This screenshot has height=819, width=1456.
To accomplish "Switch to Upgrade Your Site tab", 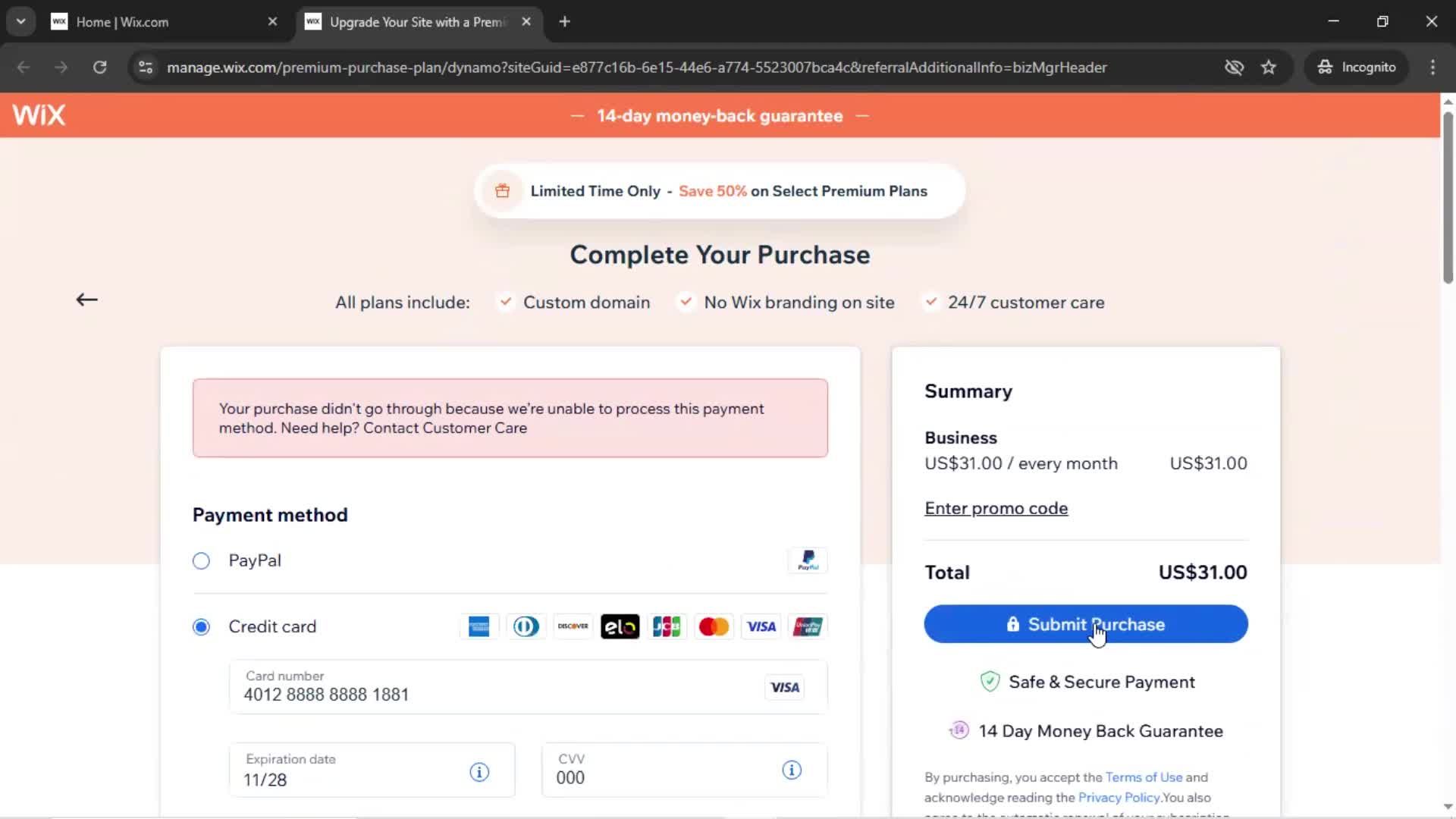I will (417, 21).
